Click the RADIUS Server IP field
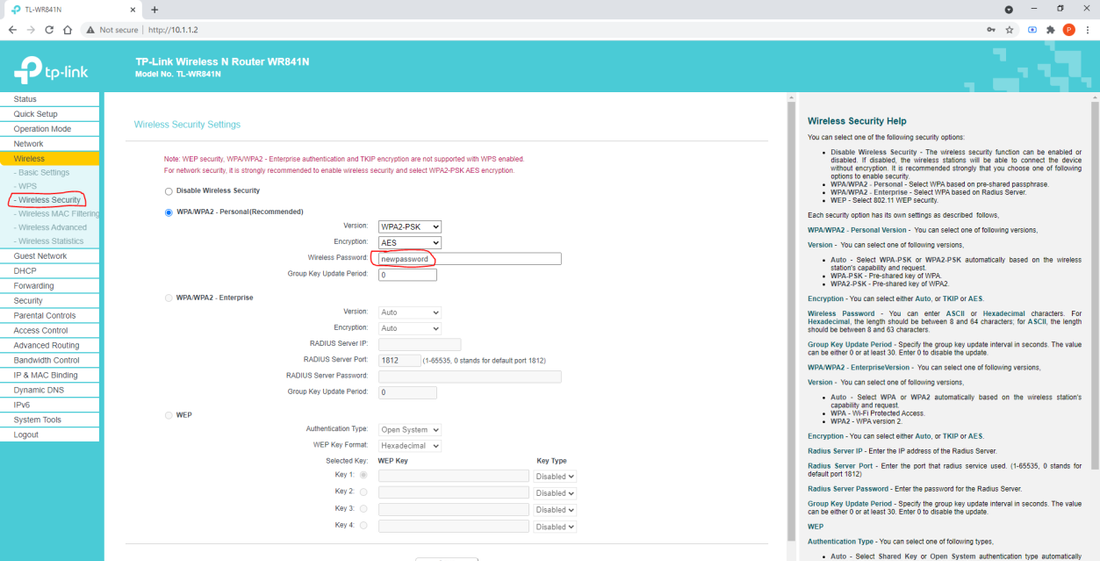This screenshot has width=1100, height=561. (420, 344)
